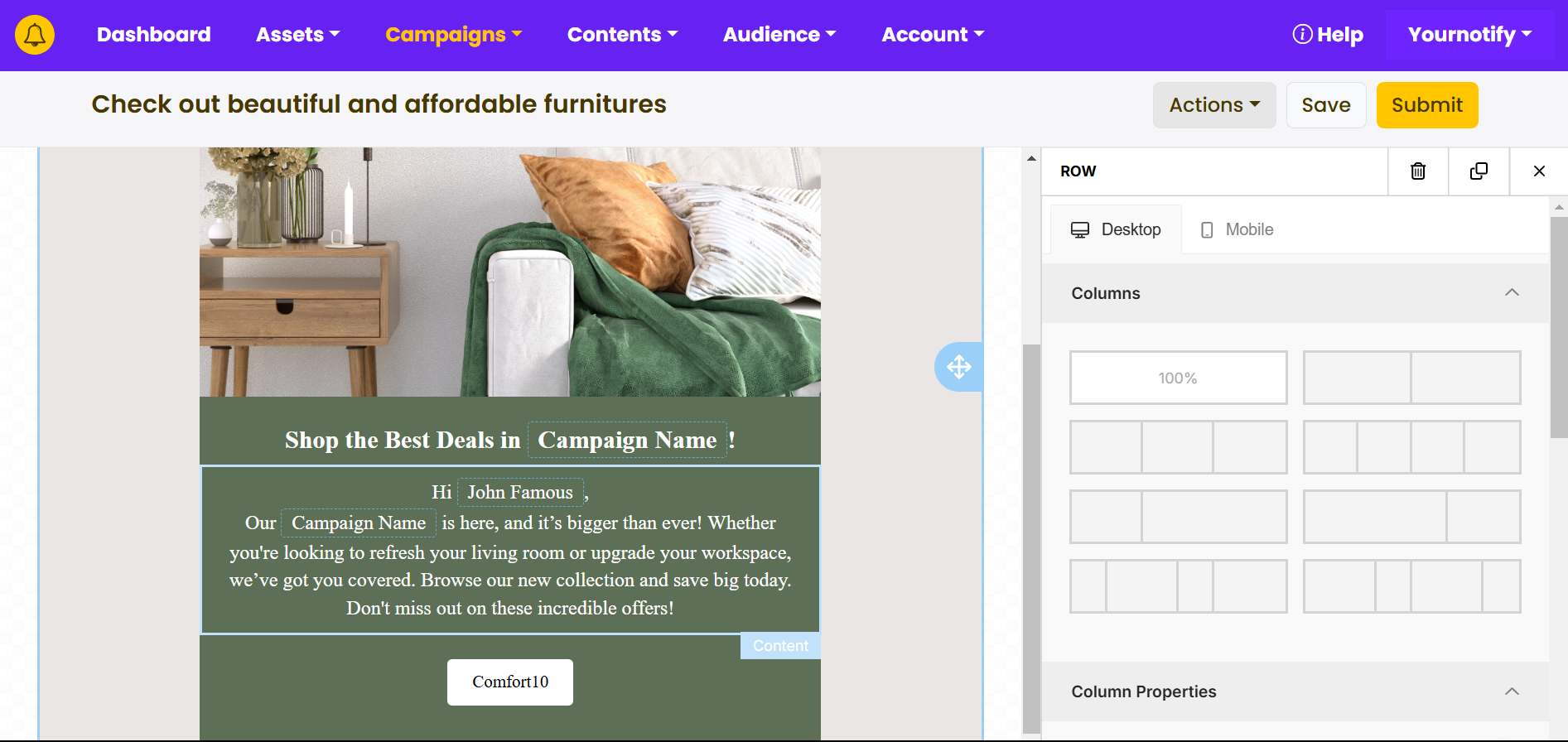Image resolution: width=1568 pixels, height=742 pixels.
Task: Delete the row with the trash icon
Action: tap(1418, 171)
